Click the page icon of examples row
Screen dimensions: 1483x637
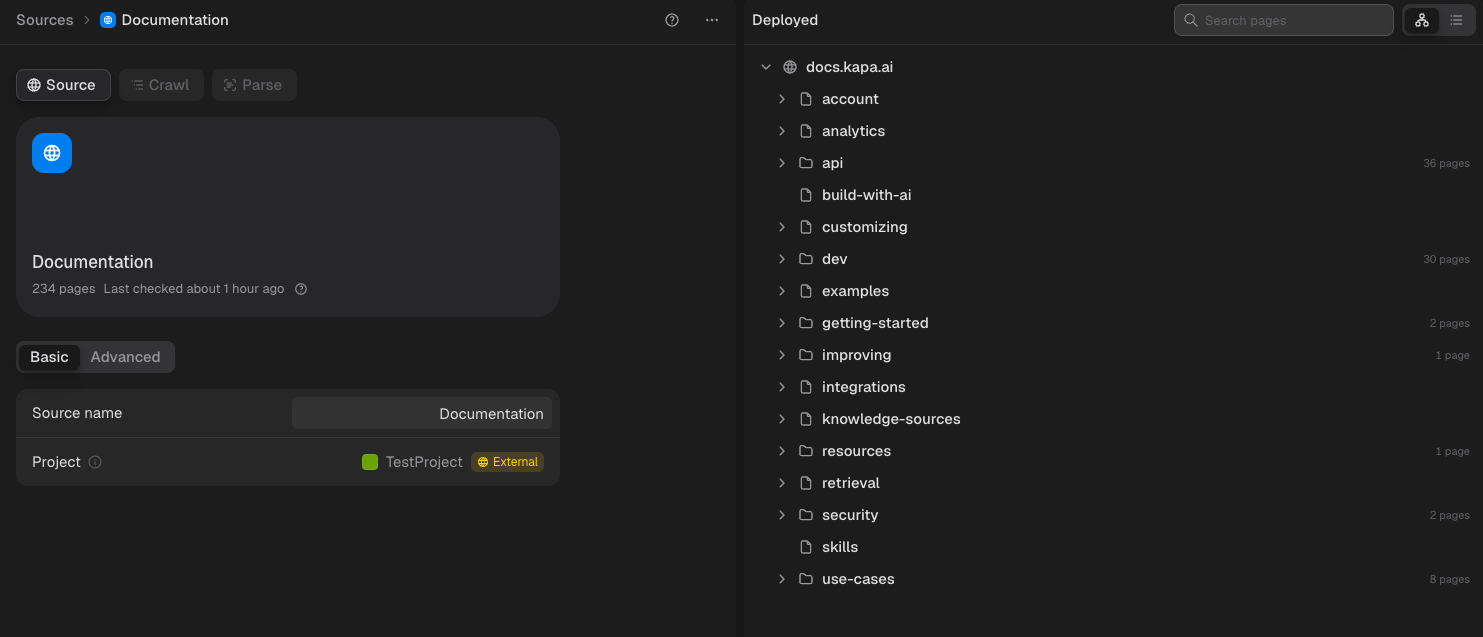[806, 291]
